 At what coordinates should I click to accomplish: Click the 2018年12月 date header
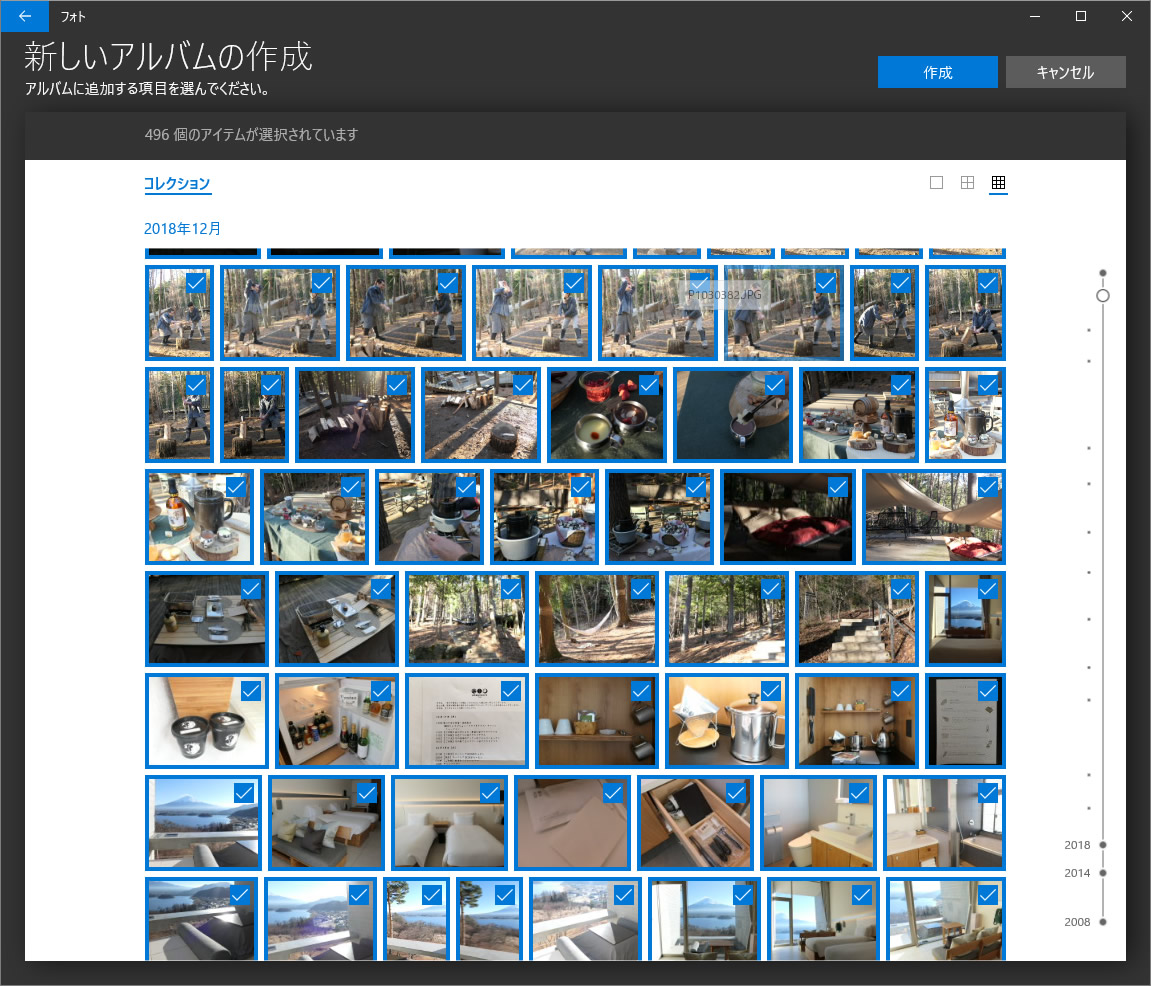(183, 229)
